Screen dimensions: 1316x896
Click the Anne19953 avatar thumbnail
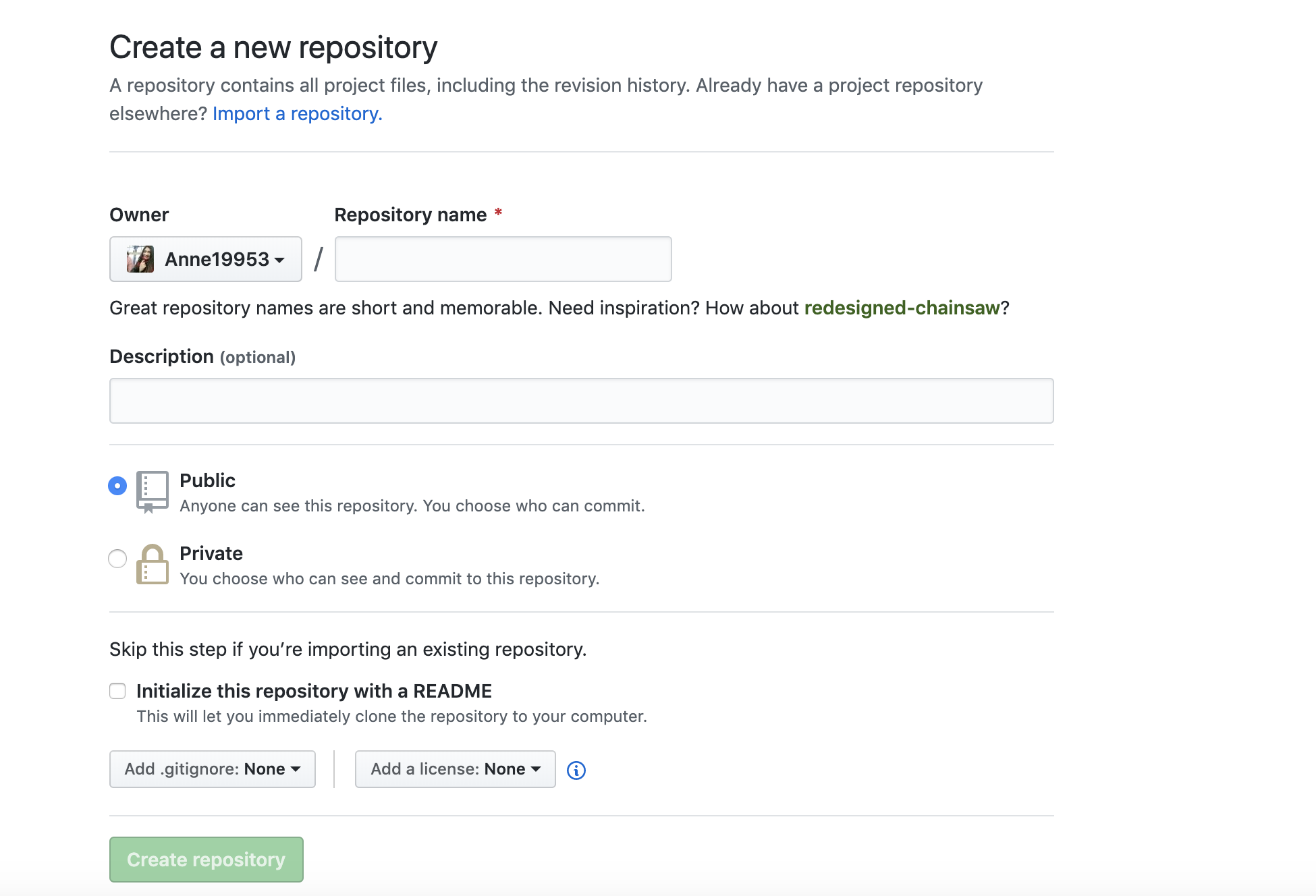140,259
